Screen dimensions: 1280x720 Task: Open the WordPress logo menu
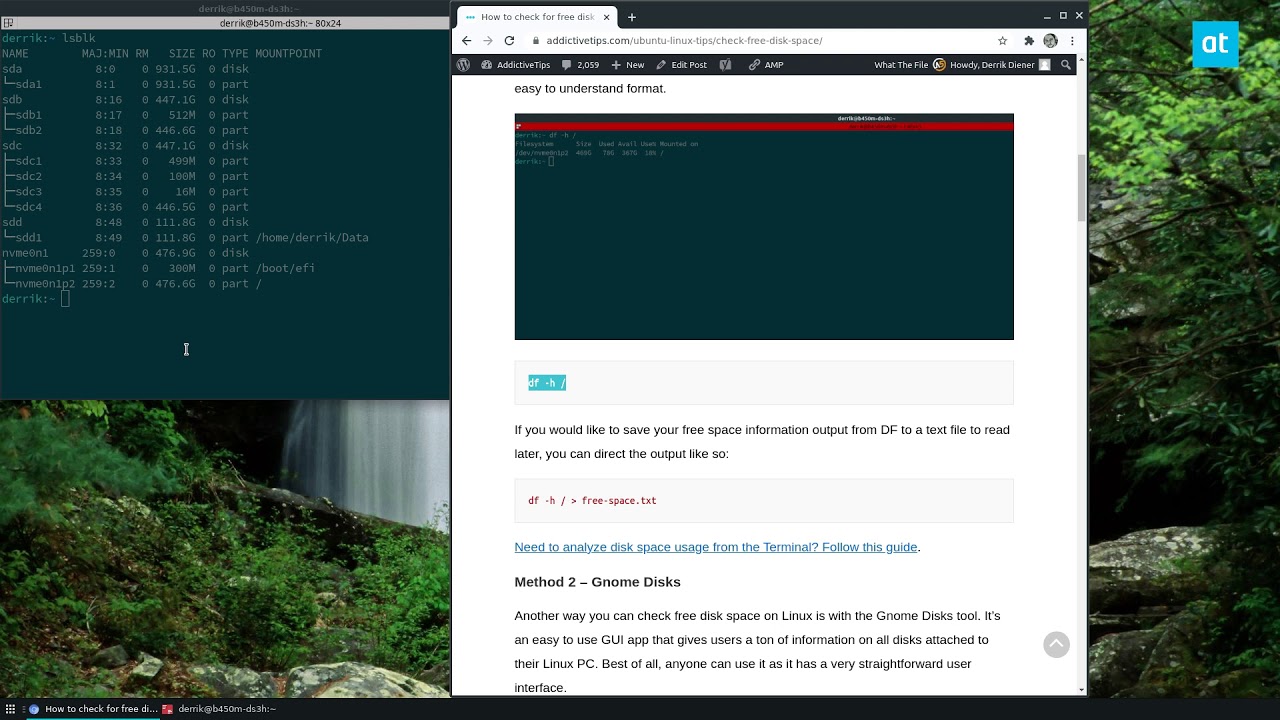[463, 65]
